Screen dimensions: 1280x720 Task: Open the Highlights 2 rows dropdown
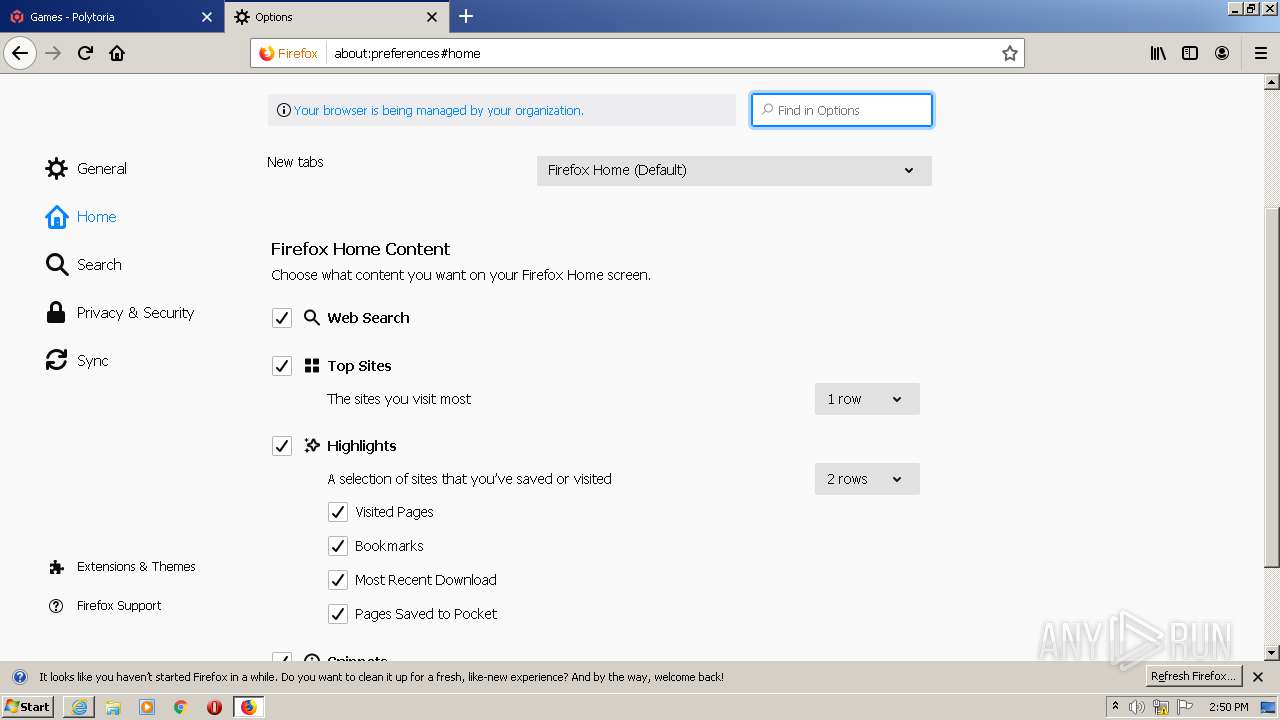coord(867,479)
